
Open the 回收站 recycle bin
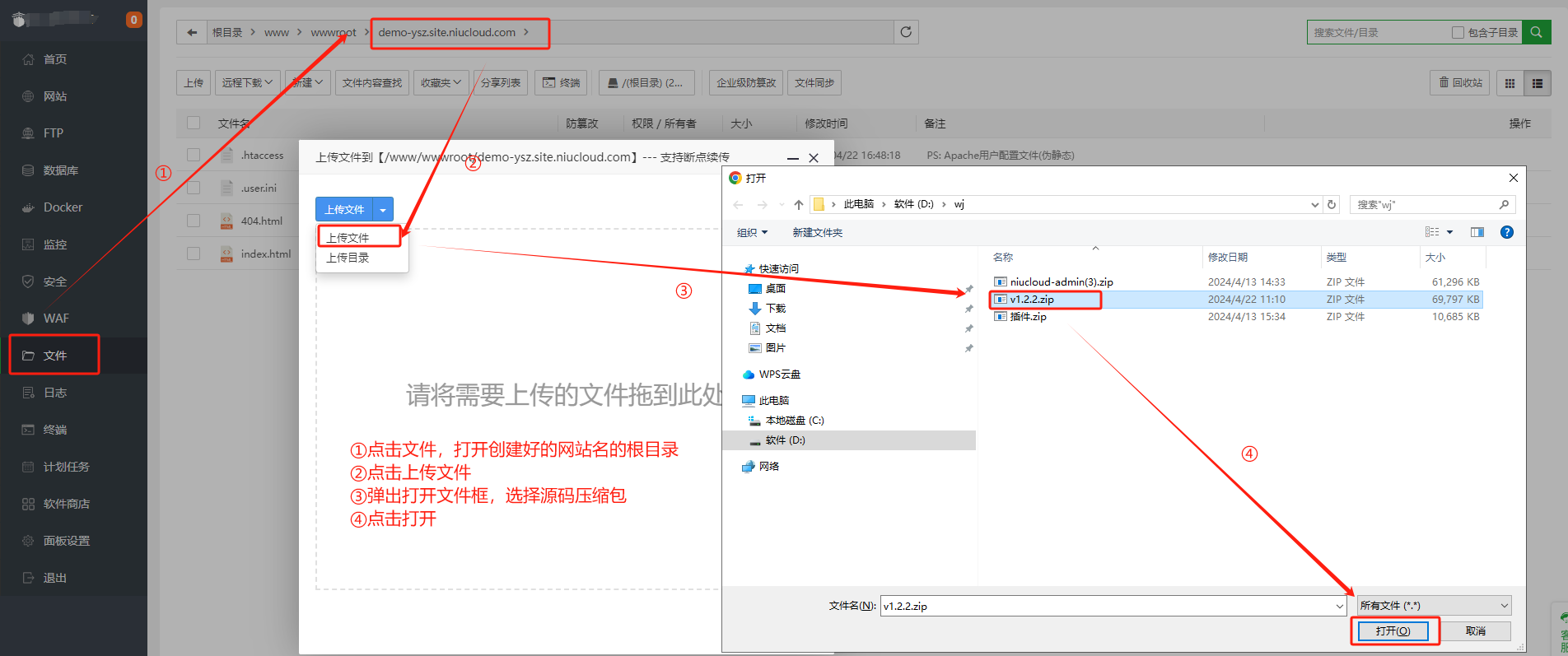click(1460, 82)
